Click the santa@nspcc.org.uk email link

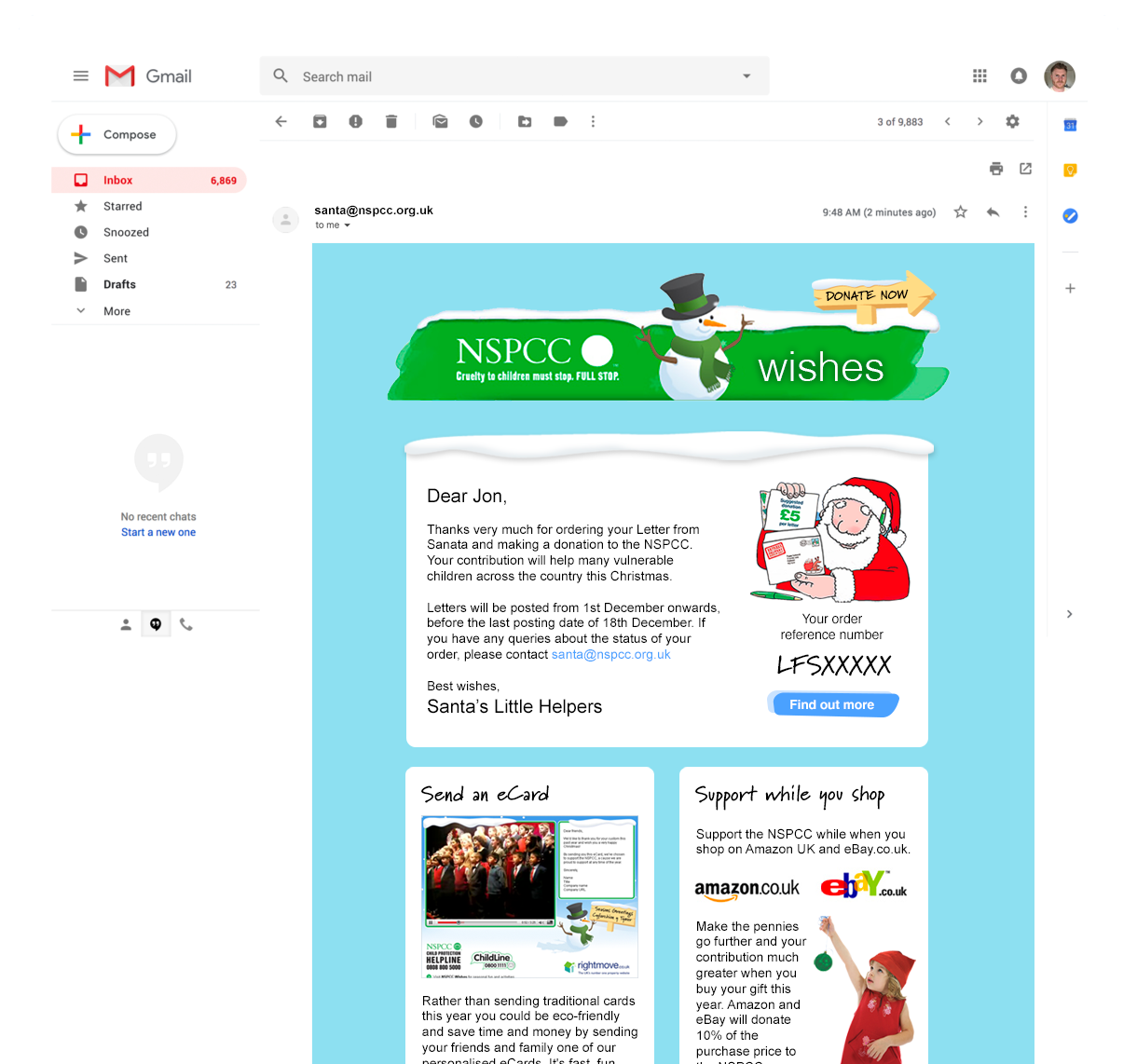(610, 654)
